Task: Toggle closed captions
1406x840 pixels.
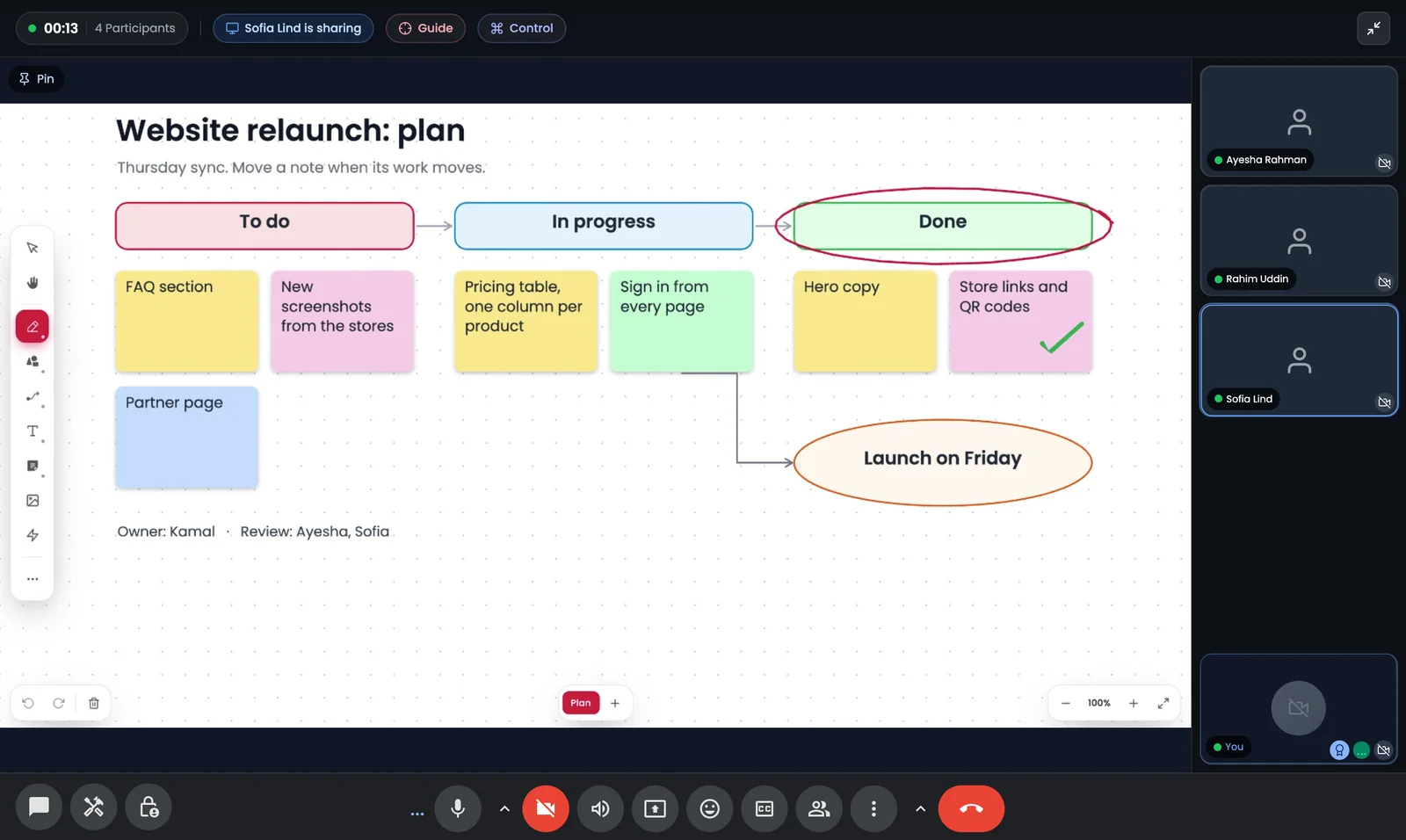Action: pyautogui.click(x=765, y=808)
